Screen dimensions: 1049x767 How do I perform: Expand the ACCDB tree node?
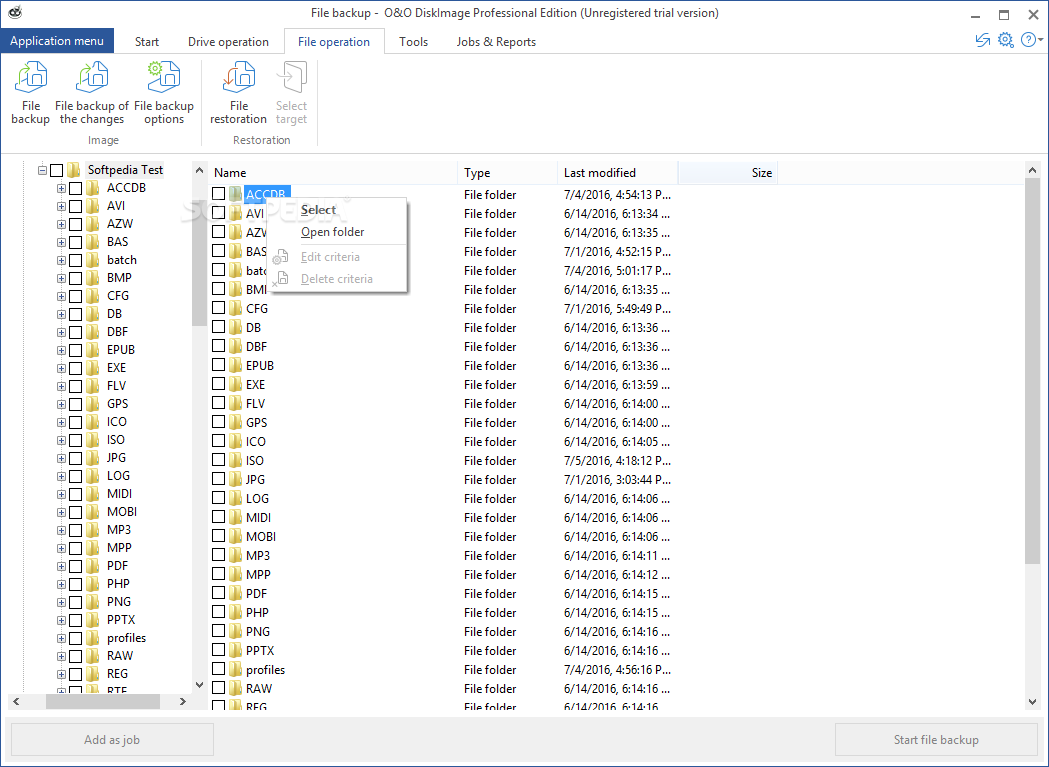tap(61, 189)
